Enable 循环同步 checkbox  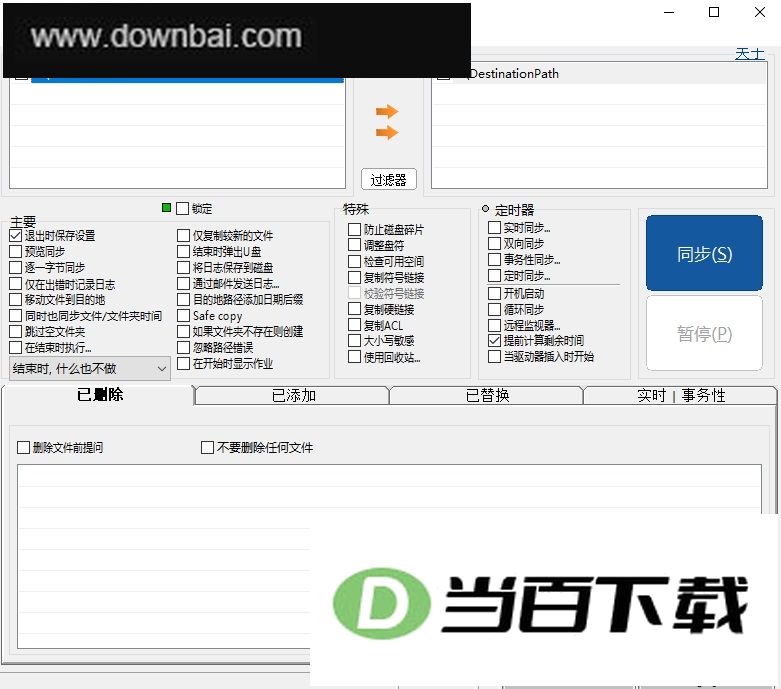(494, 309)
